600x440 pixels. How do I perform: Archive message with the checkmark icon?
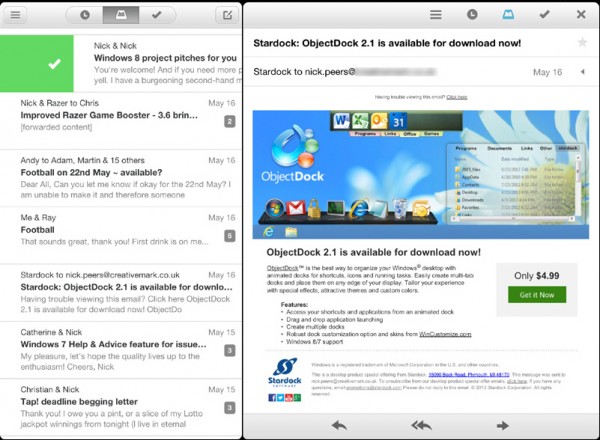point(545,15)
